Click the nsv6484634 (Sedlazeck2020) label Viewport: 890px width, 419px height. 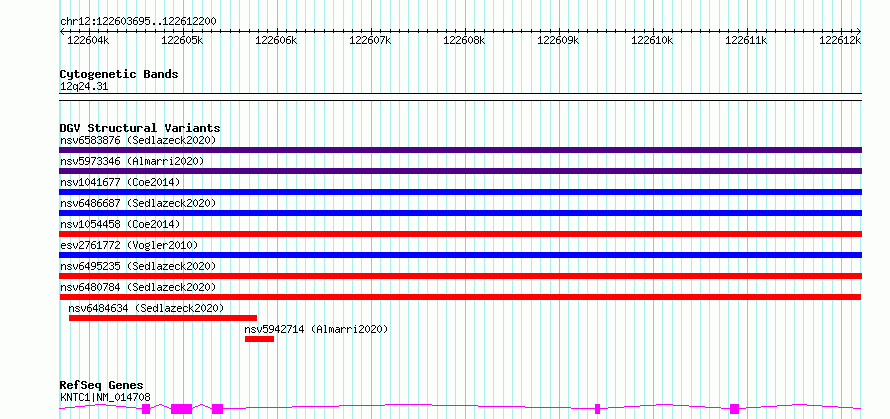click(x=146, y=308)
